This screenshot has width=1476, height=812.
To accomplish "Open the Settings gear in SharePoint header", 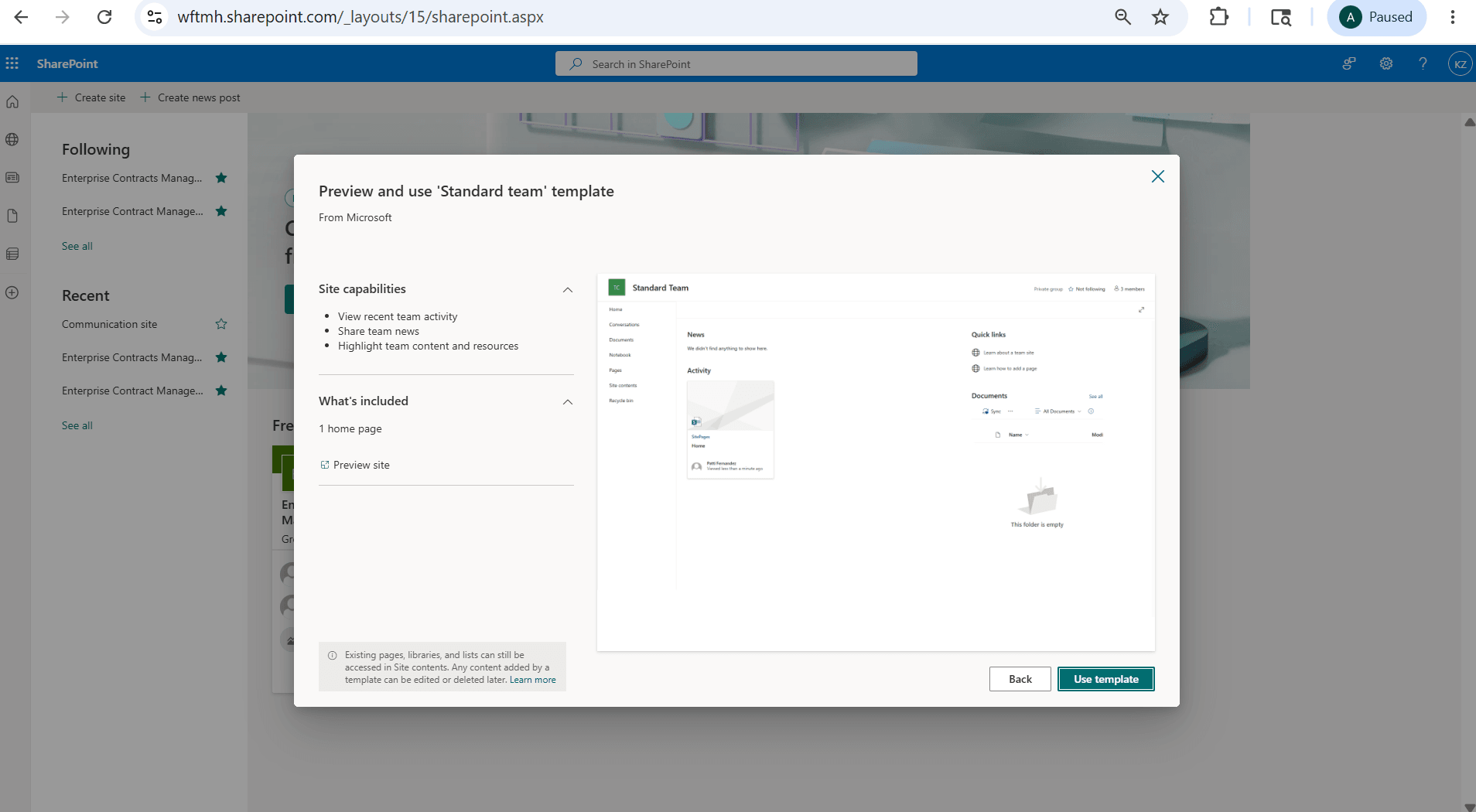I will coord(1386,63).
